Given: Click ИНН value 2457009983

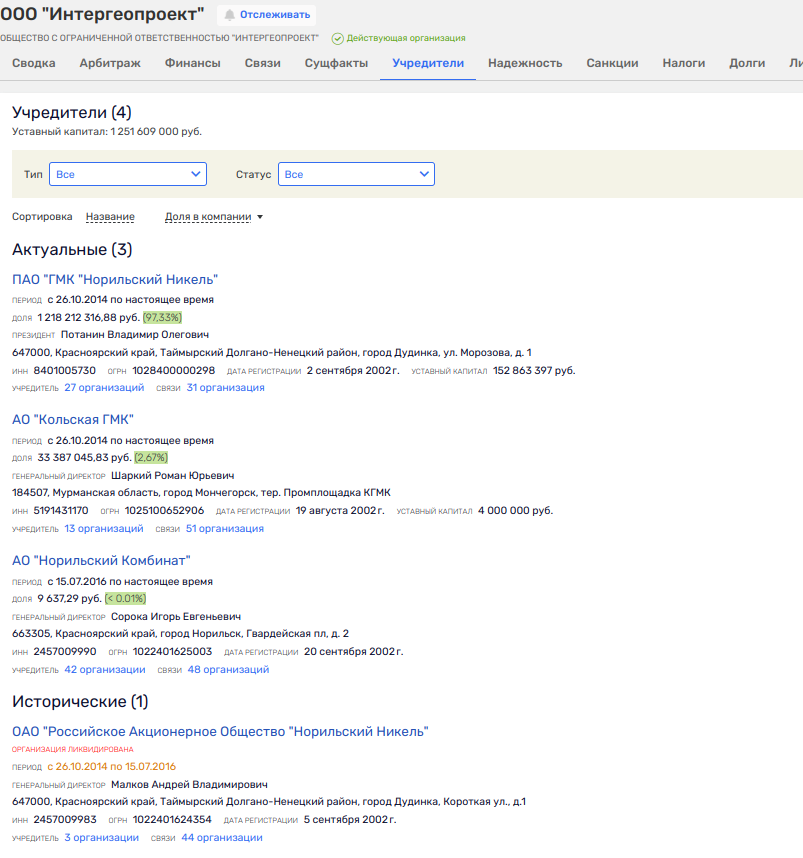Looking at the screenshot, I should (x=65, y=820).
